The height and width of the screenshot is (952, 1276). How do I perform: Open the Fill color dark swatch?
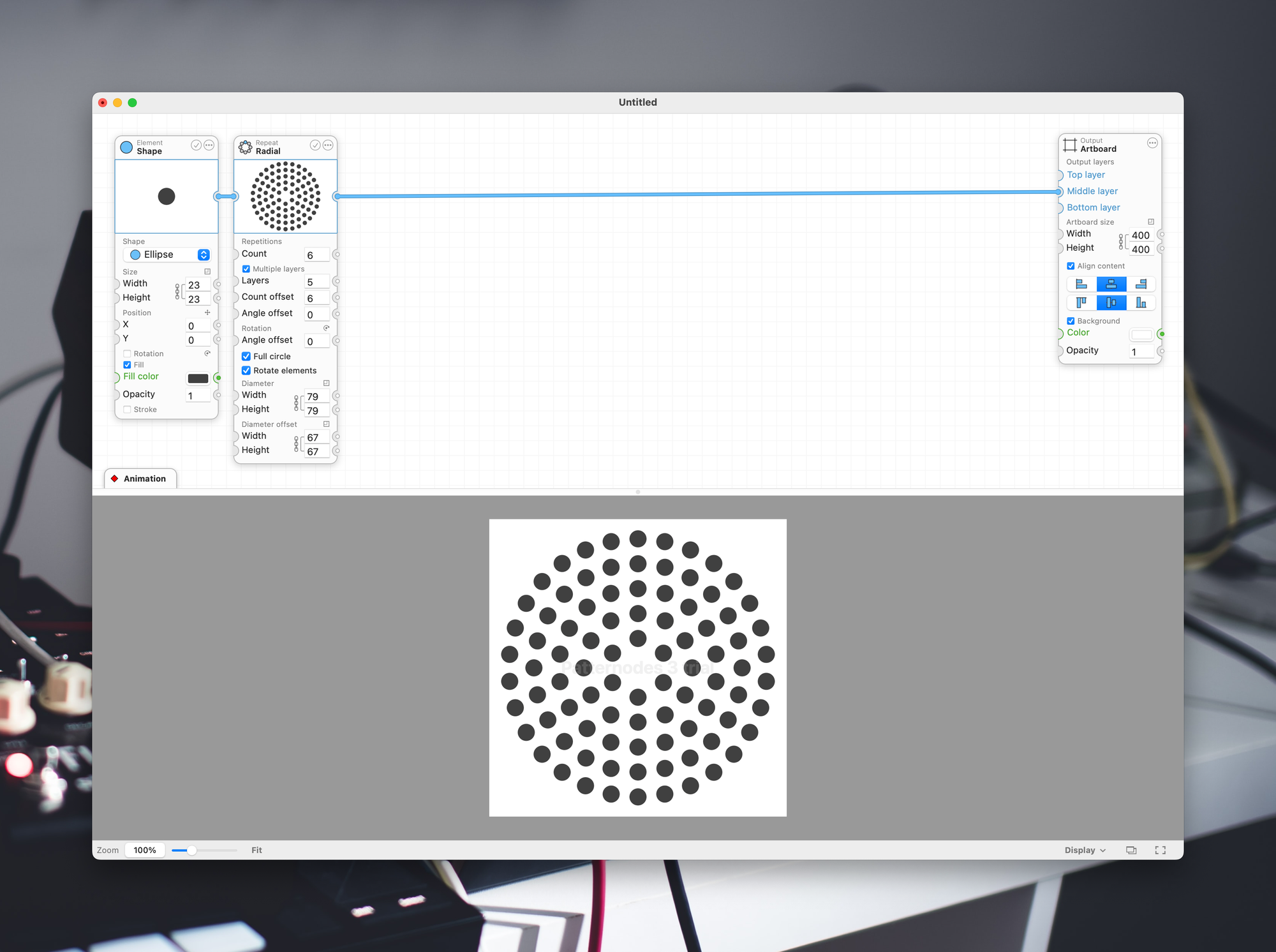(198, 378)
